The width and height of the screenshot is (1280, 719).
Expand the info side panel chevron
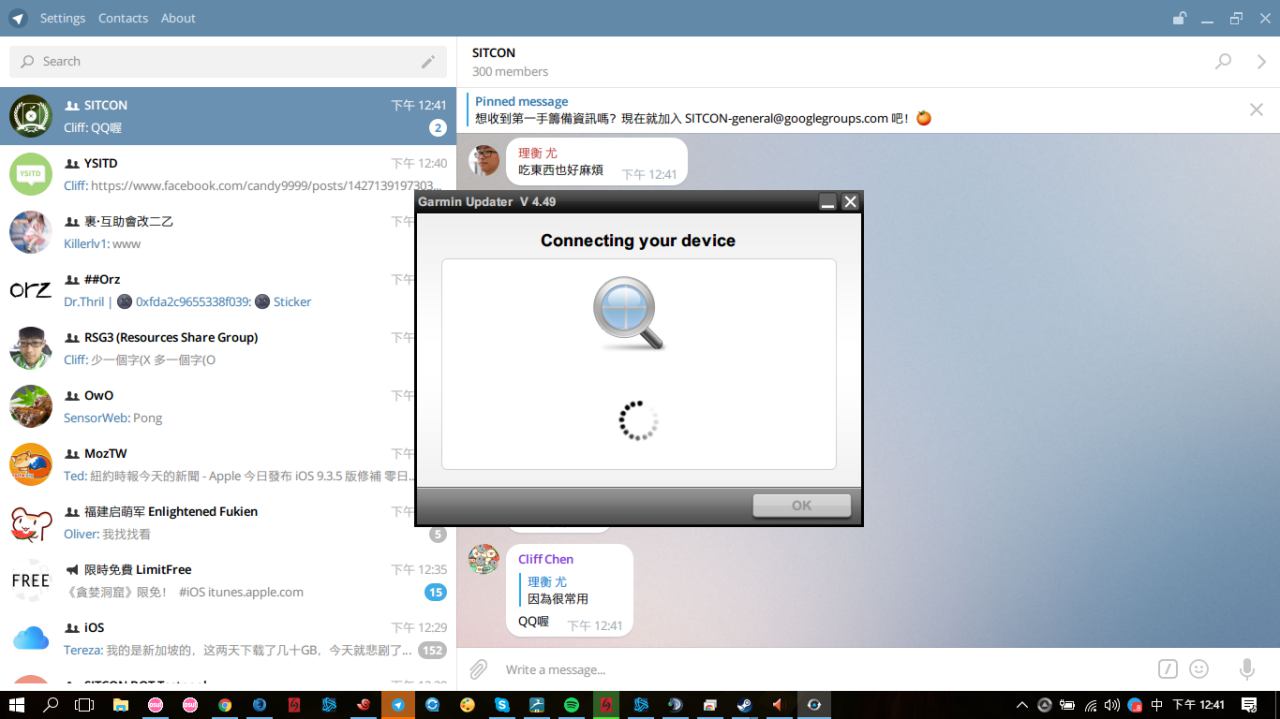(1262, 61)
